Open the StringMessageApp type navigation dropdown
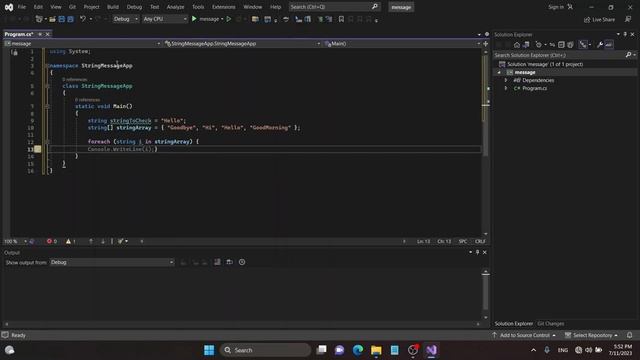 242,43
